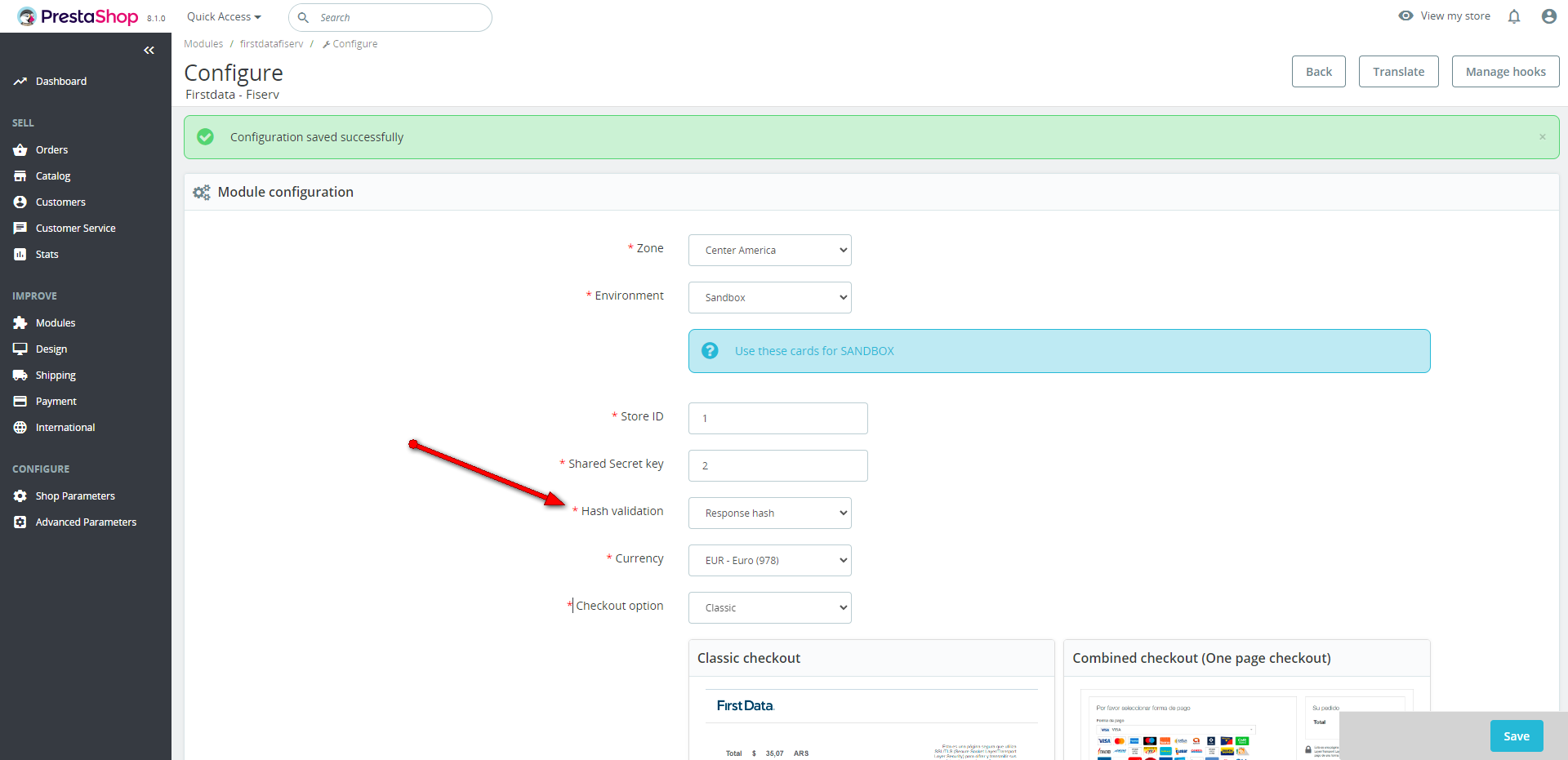Click the Shipping truck icon
This screenshot has height=760, width=1568.
point(20,376)
